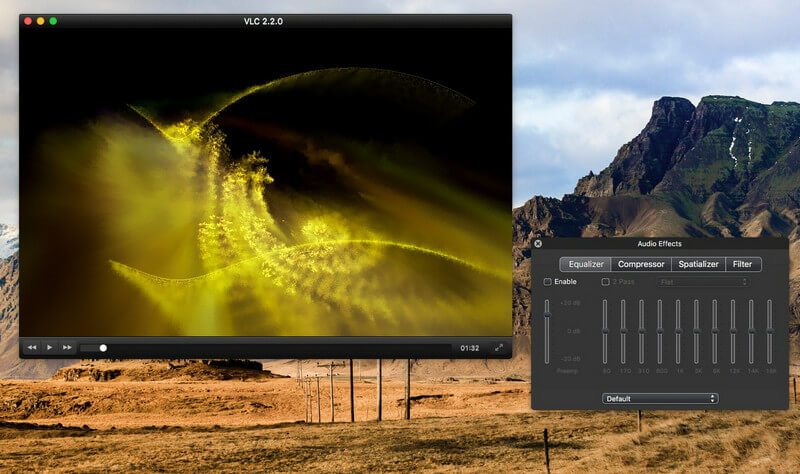800x474 pixels.
Task: Minimize VLC with the yellow button
Action: coord(40,21)
